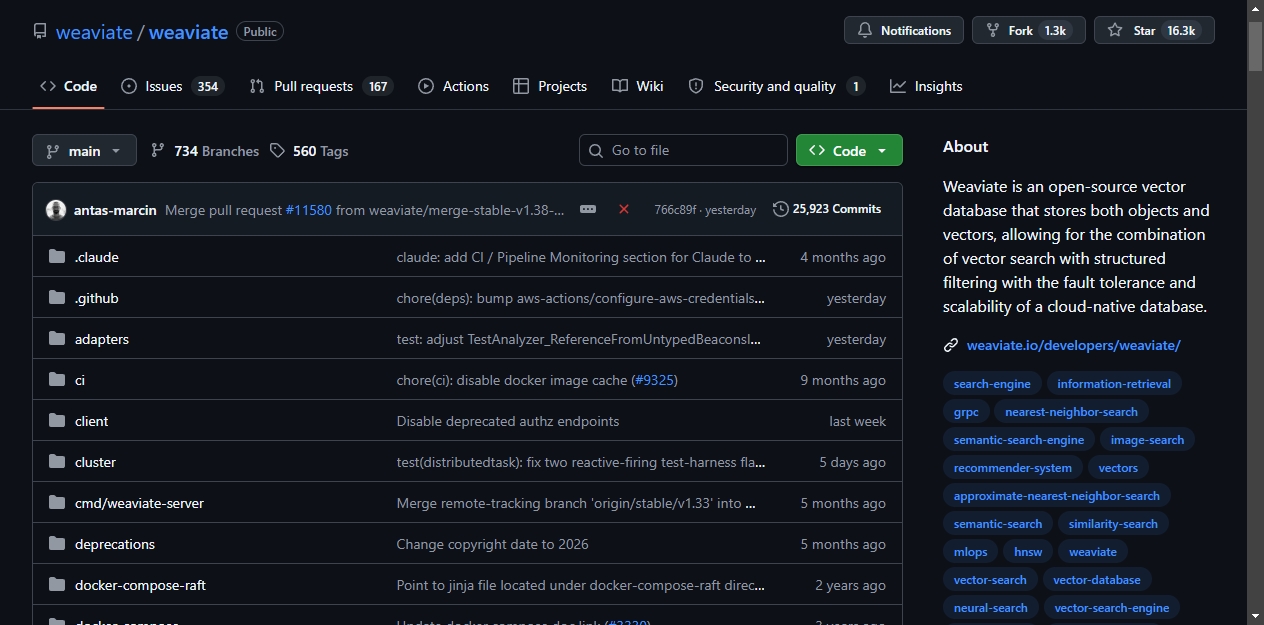This screenshot has height=625, width=1264.
Task: Open the Wiki tab
Action: point(638,86)
